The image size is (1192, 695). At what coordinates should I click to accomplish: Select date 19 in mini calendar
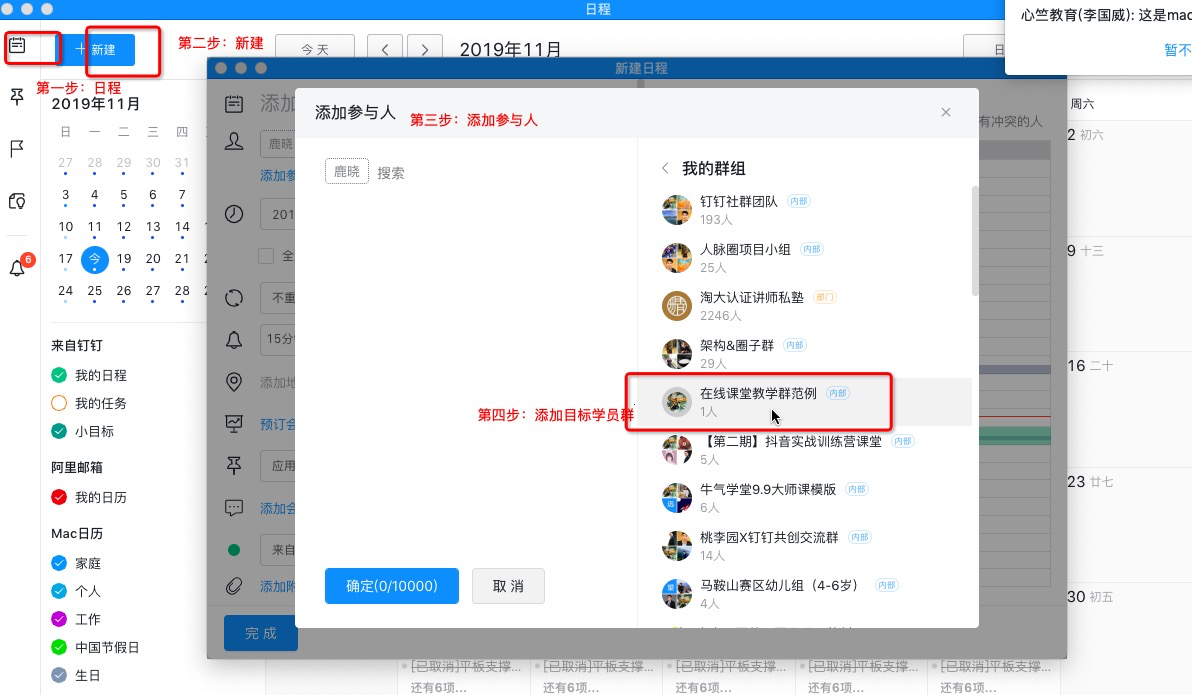tap(124, 259)
